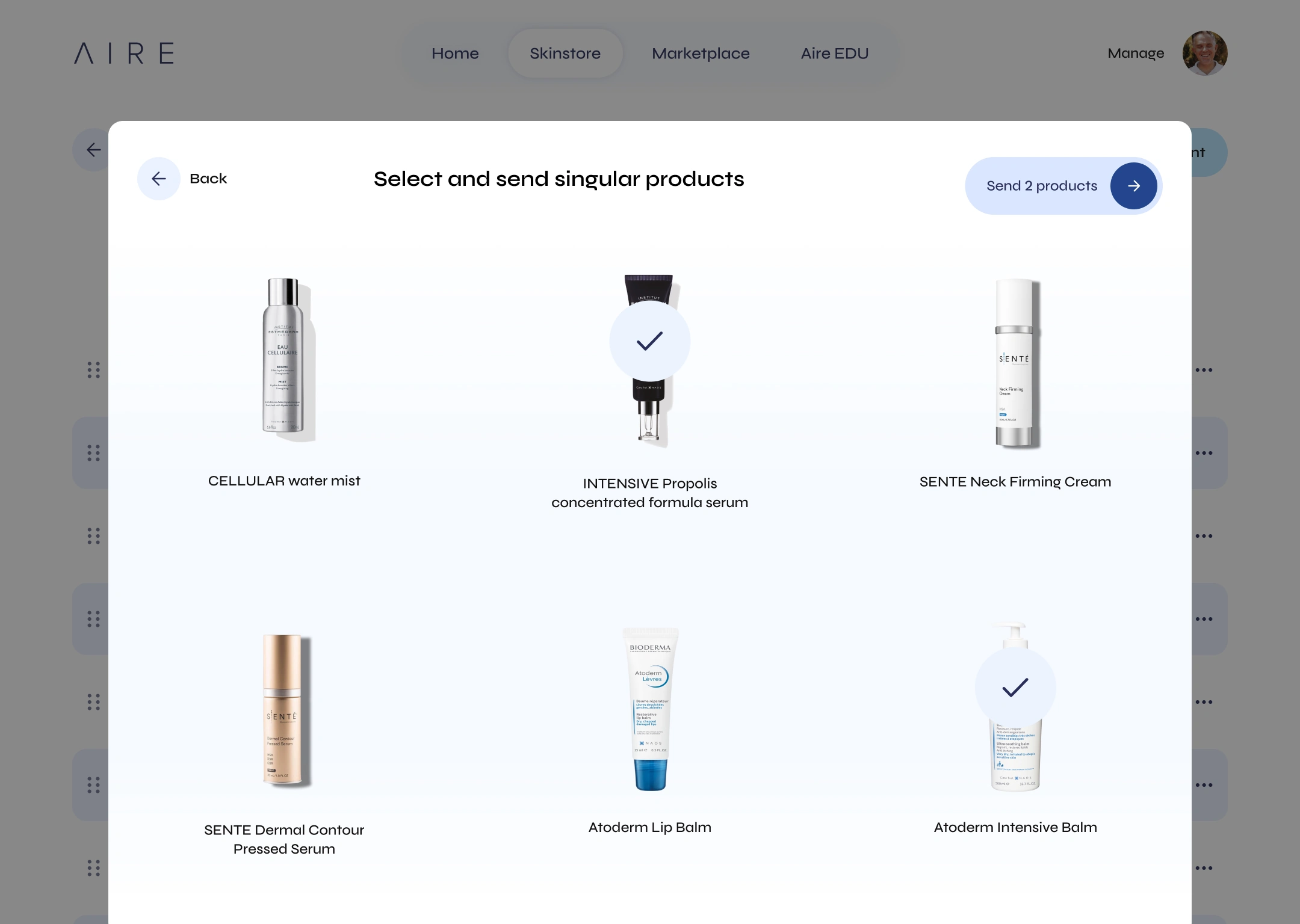Click the background page back arrow

[93, 150]
